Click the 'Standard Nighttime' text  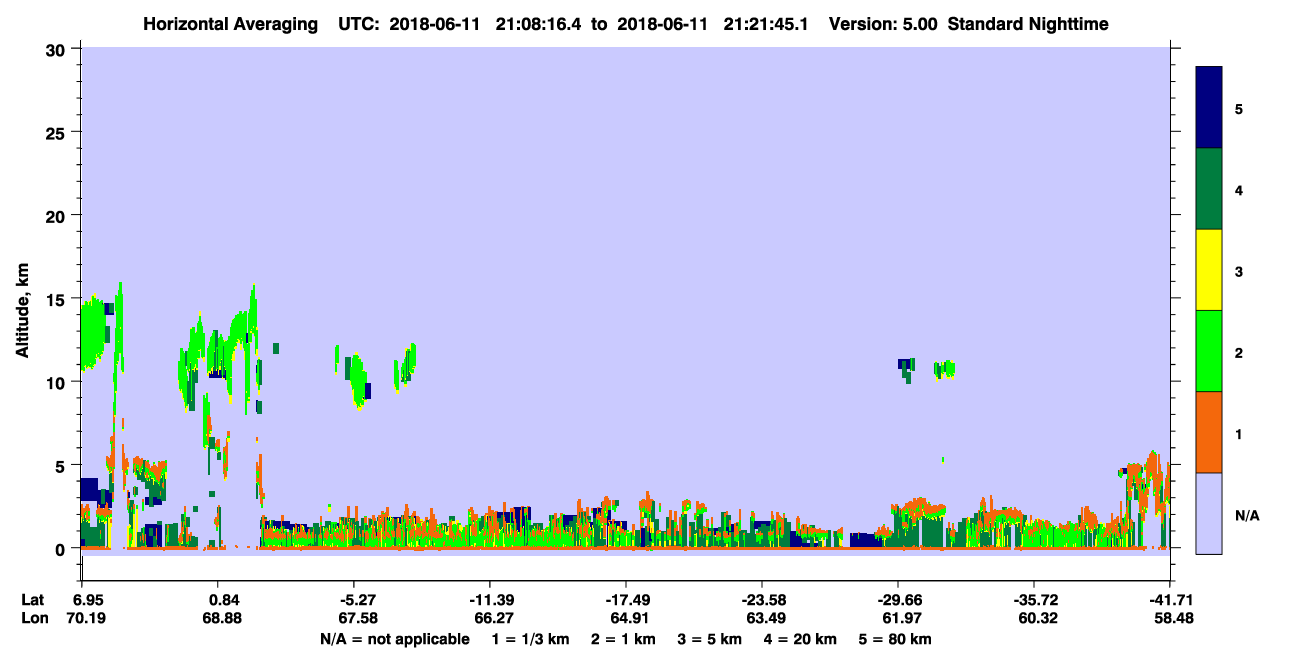1028,24
